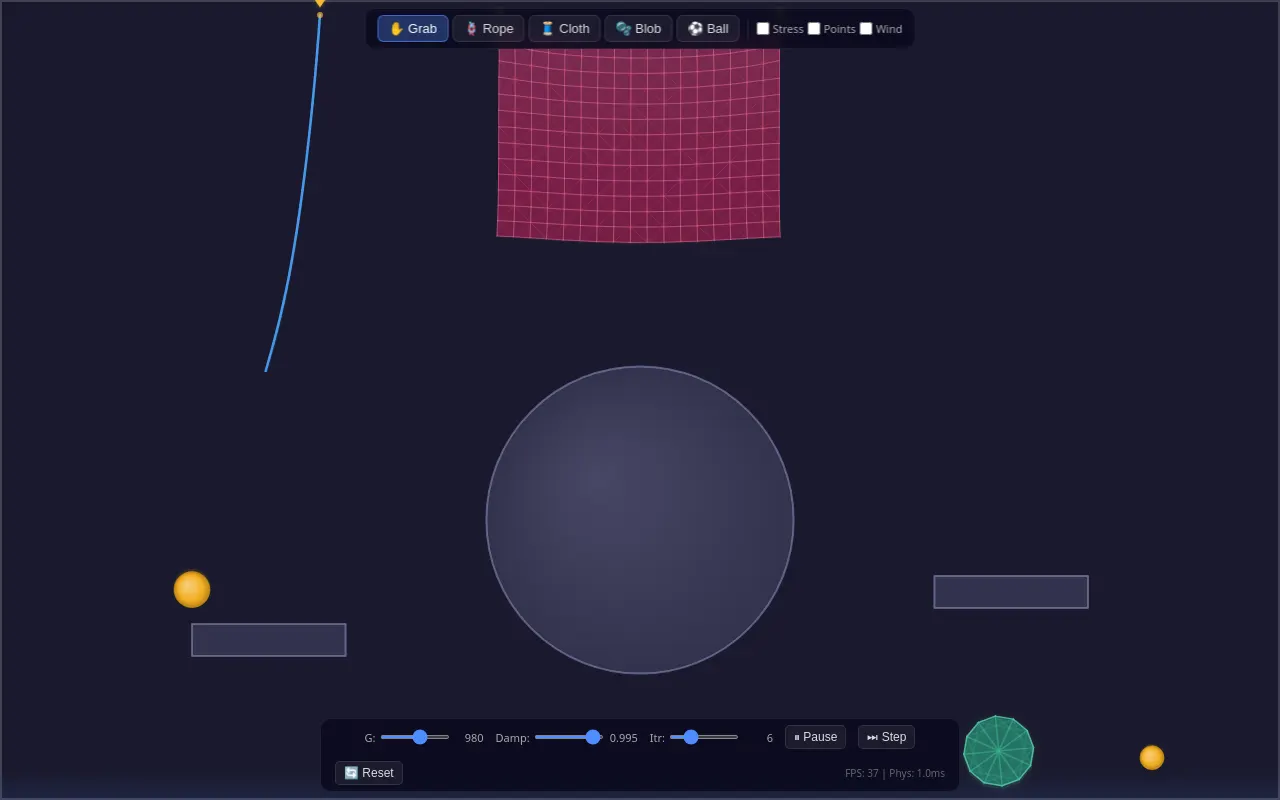Select the Rope tool
Screen dimensions: 1280x800
(488, 29)
